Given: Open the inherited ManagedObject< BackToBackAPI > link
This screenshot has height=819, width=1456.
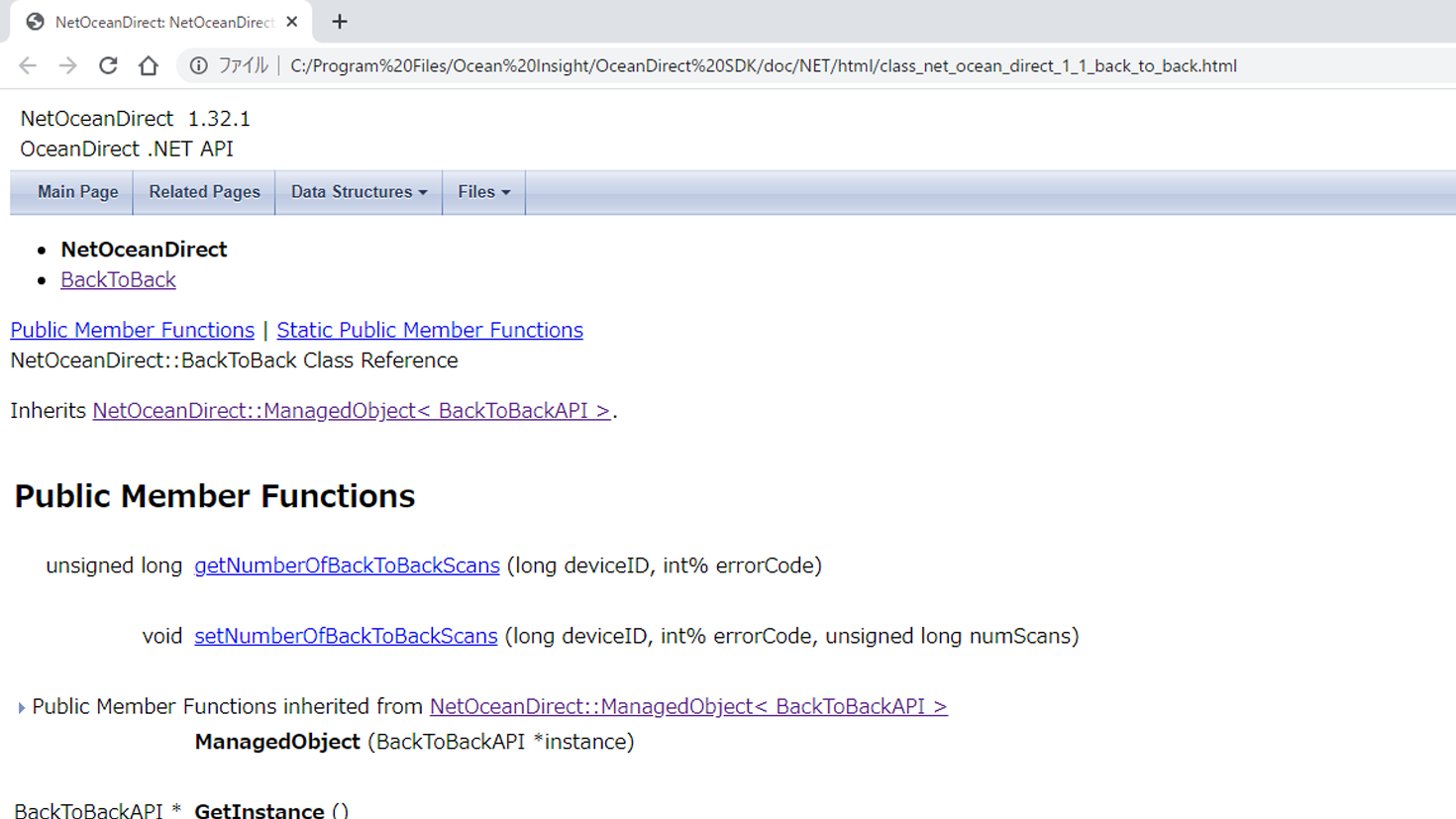Looking at the screenshot, I should coord(352,411).
